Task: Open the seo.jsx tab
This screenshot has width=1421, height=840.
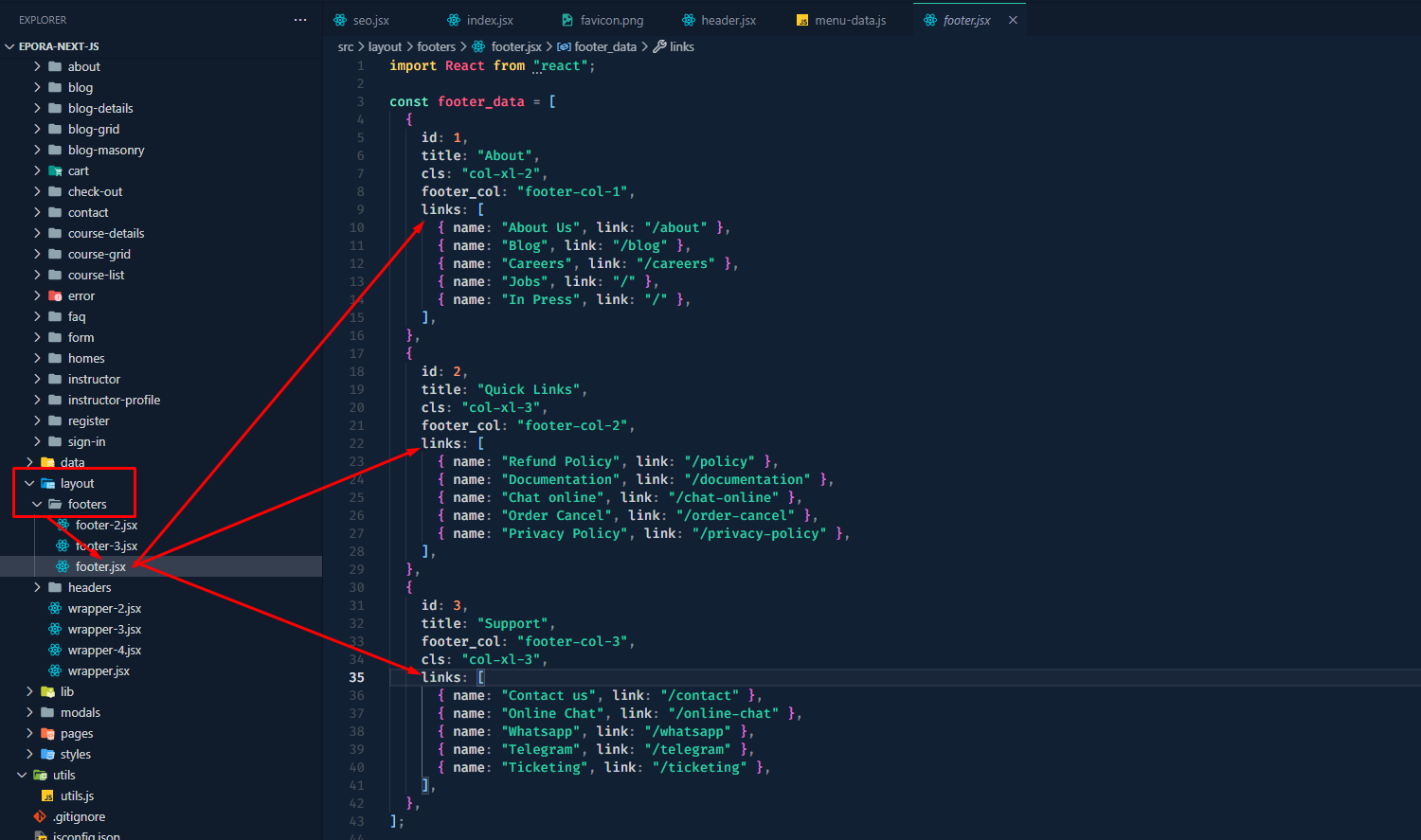Action: (370, 20)
